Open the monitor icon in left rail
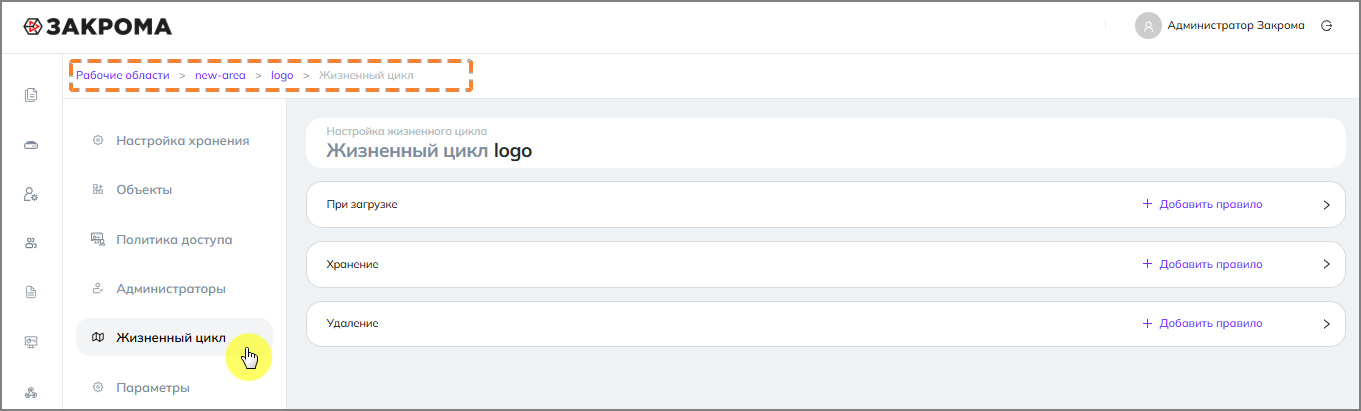The height and width of the screenshot is (411, 1361). (31, 342)
